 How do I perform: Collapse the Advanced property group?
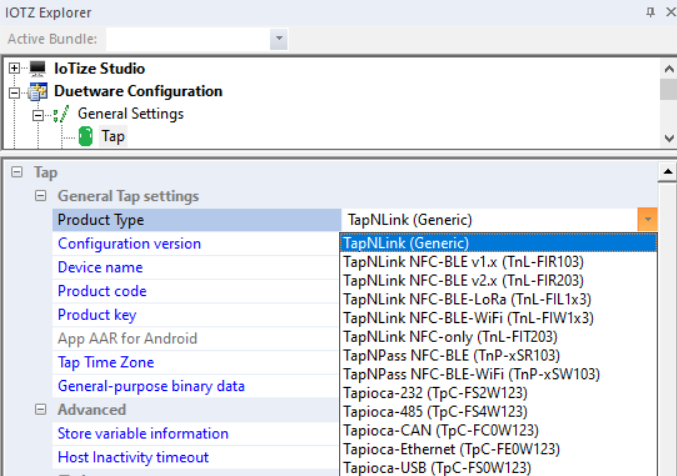click(x=41, y=409)
